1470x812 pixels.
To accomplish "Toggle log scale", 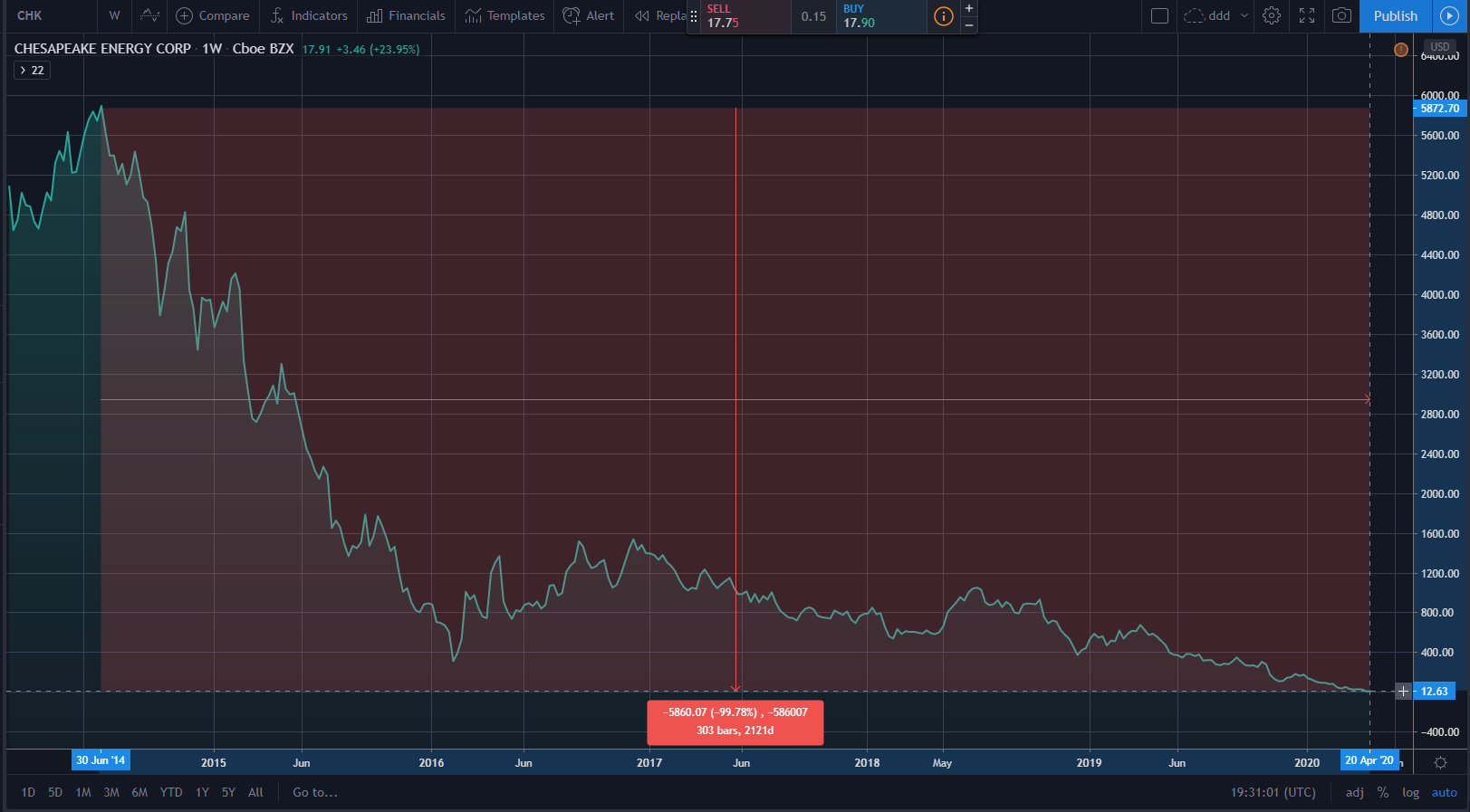I will [1410, 792].
